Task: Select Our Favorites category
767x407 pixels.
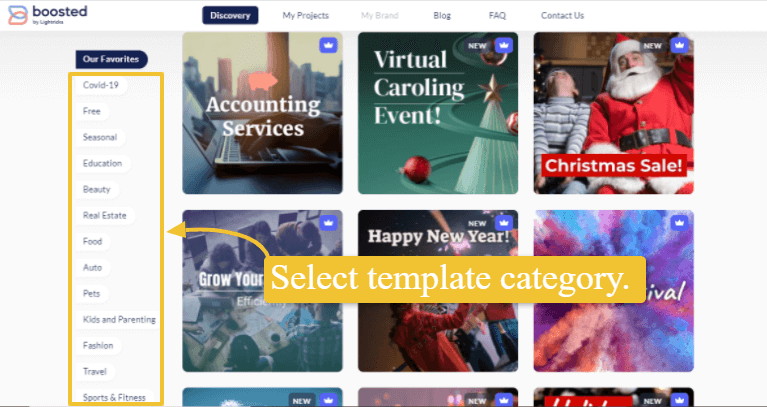Action: 112,59
